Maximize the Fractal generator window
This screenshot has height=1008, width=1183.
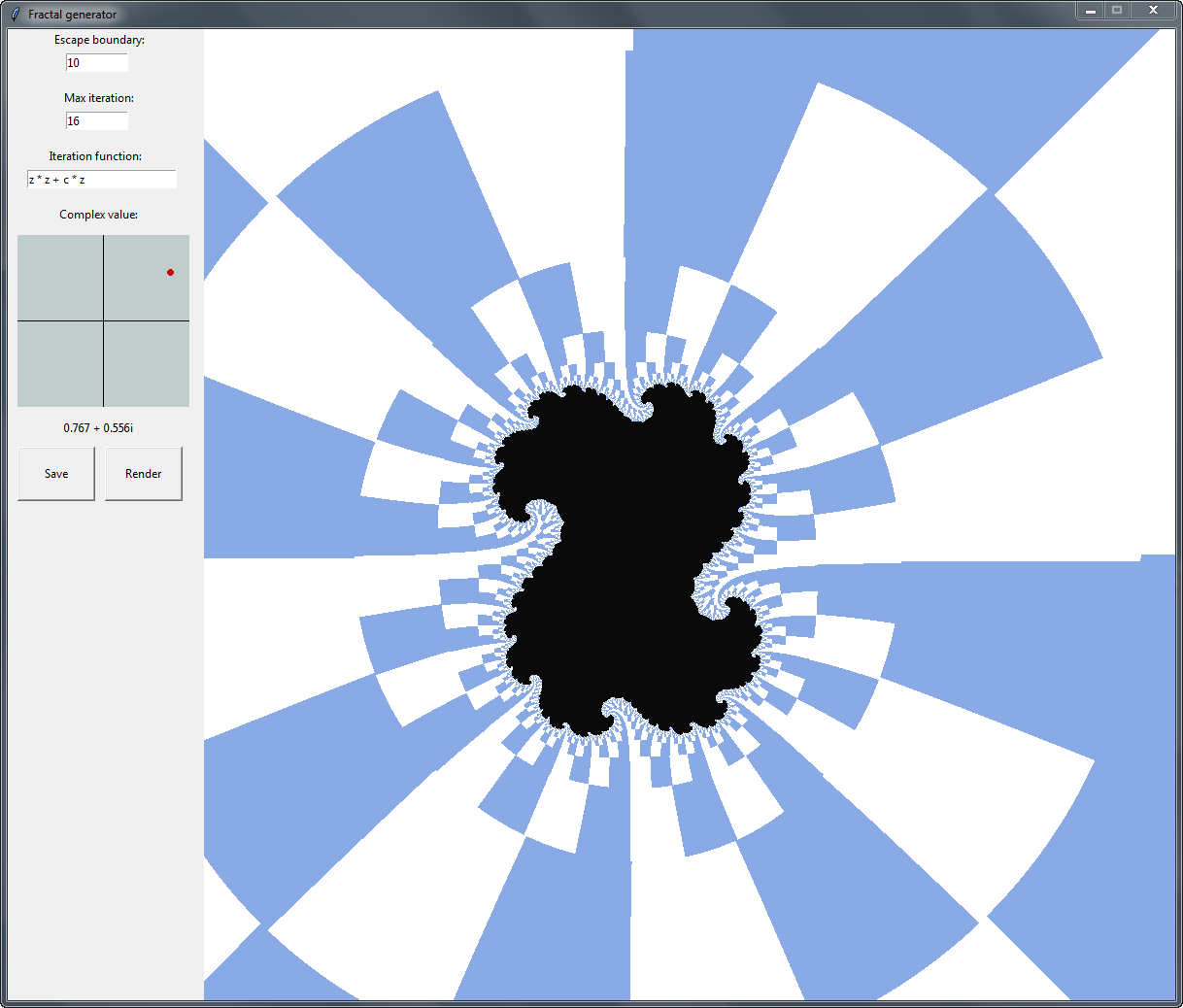(1117, 10)
